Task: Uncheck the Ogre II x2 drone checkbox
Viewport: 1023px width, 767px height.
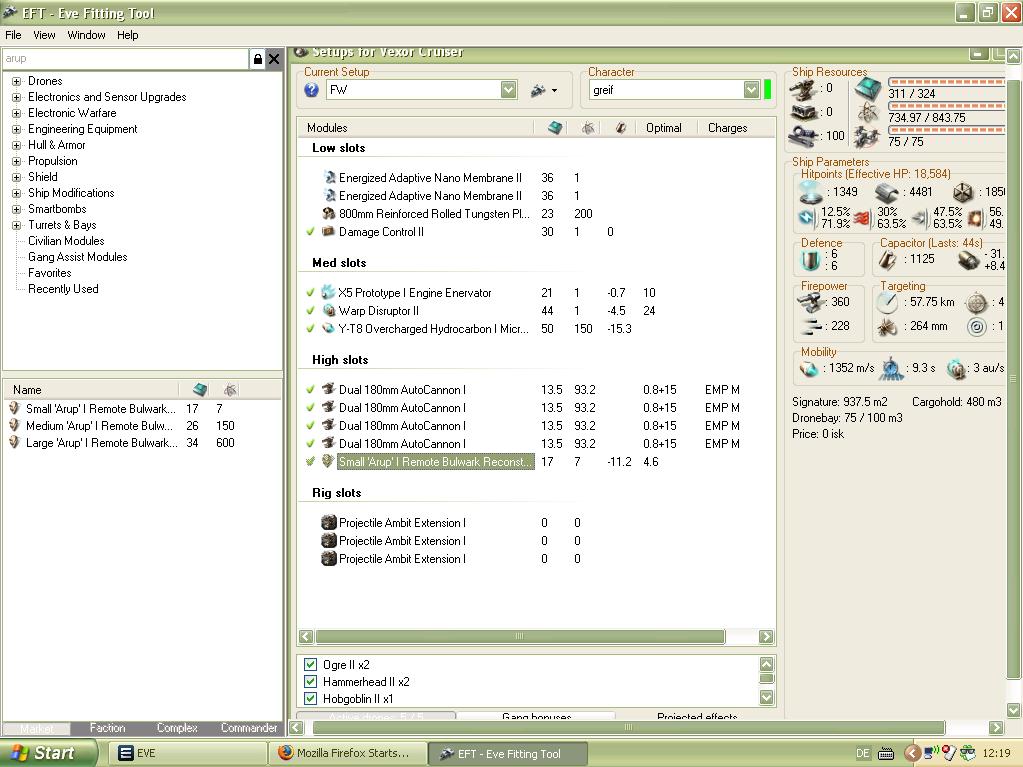Action: coord(311,665)
